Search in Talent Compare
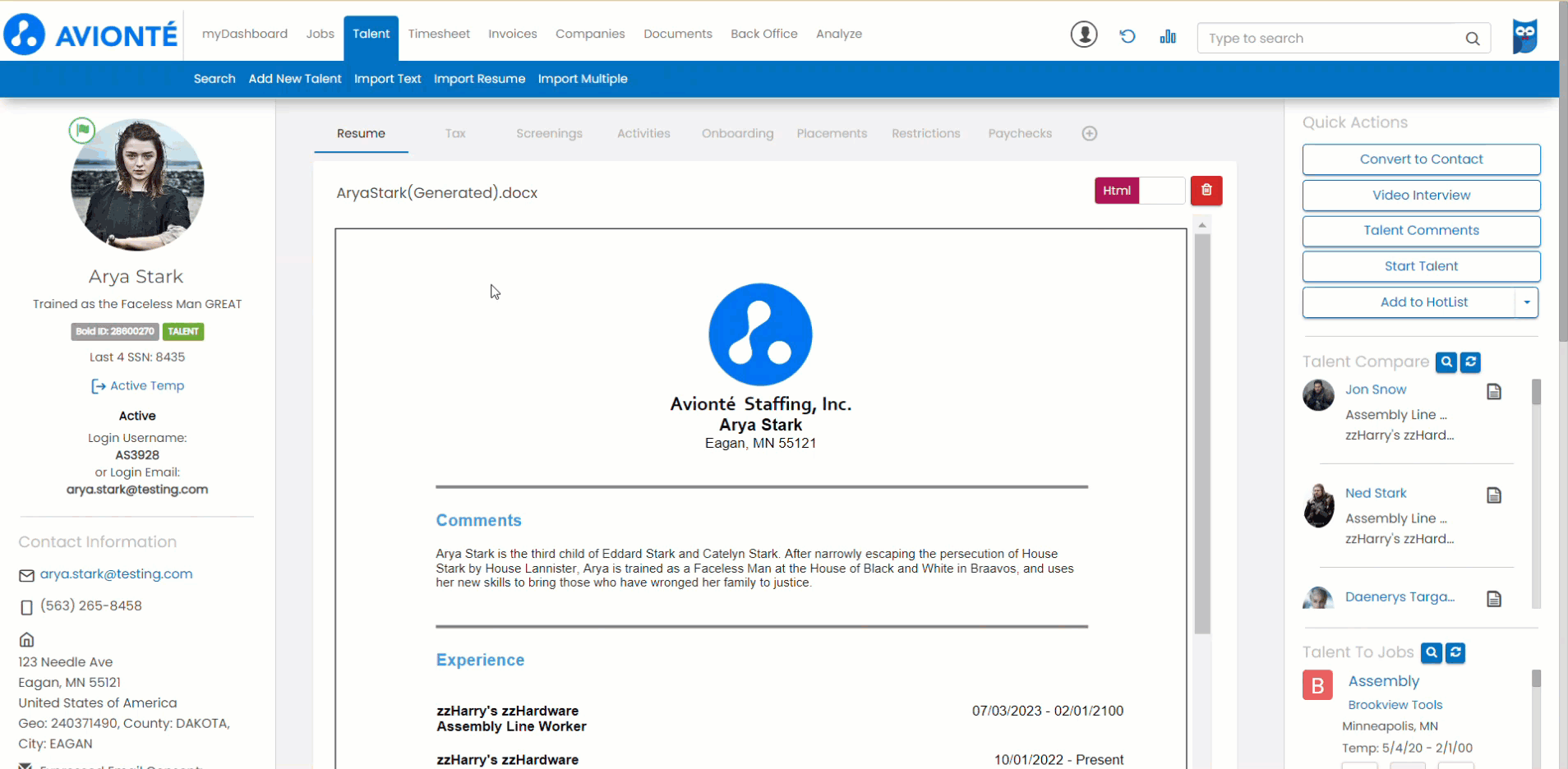1568x769 pixels. tap(1446, 361)
